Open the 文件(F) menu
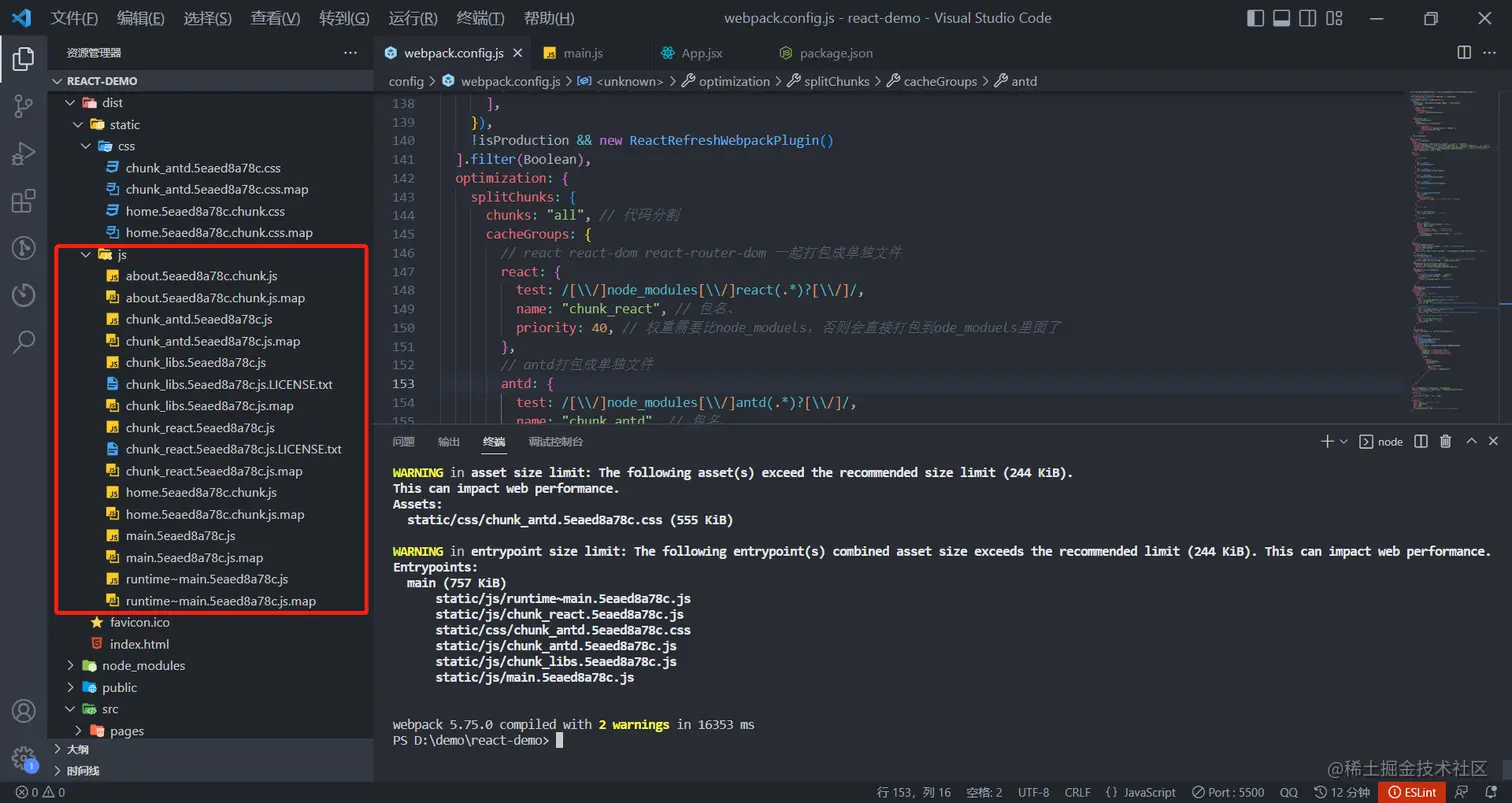Screen dimensions: 1512x803 (74, 18)
